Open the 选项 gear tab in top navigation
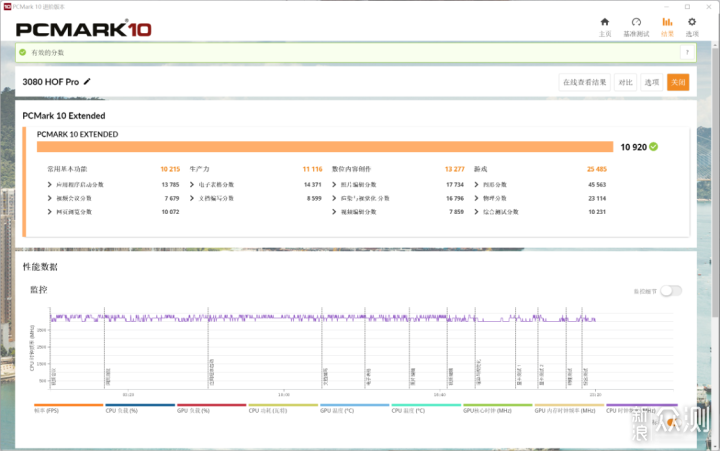The width and height of the screenshot is (720, 451). point(692,27)
